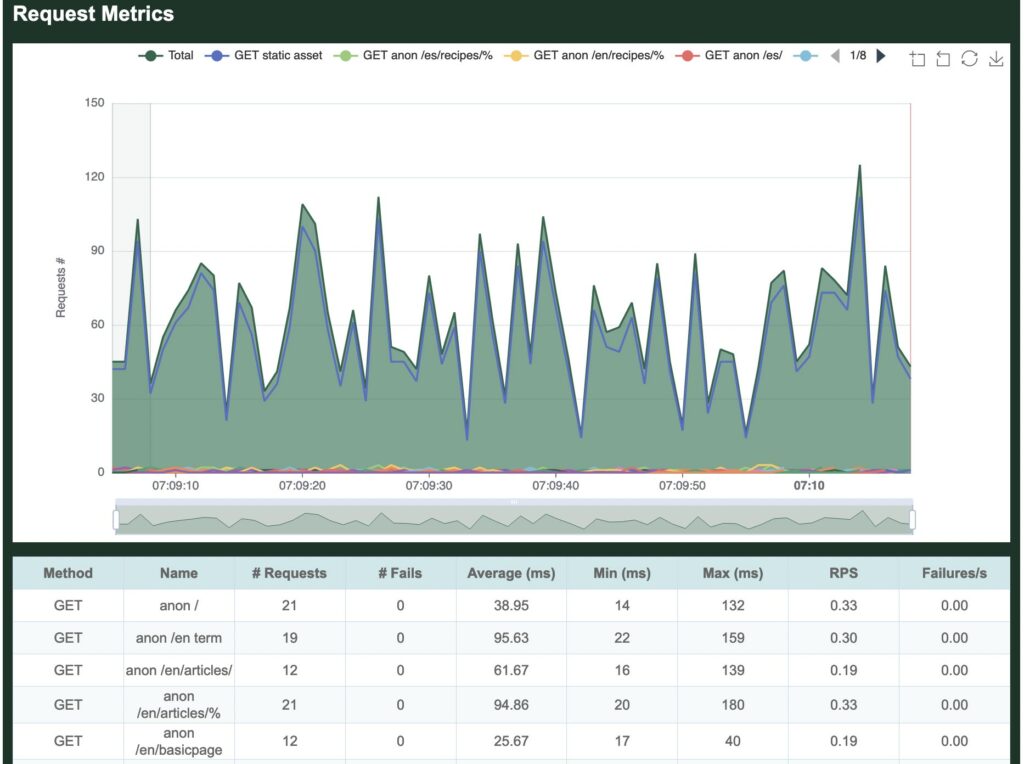1024x764 pixels.
Task: Click the Name column header
Action: [179, 573]
